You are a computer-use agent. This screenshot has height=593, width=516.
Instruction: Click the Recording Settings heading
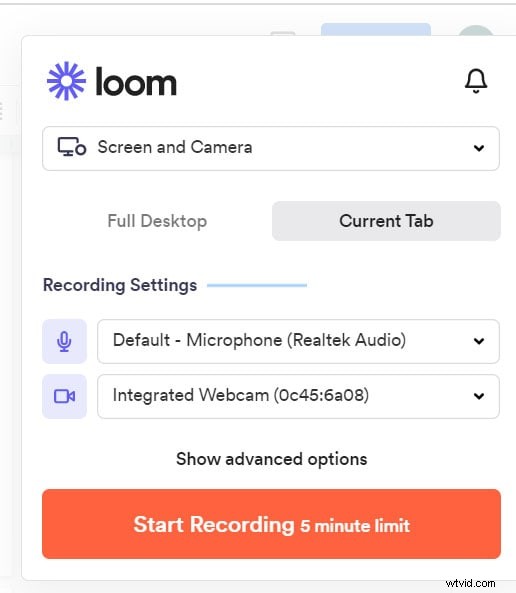coord(120,285)
